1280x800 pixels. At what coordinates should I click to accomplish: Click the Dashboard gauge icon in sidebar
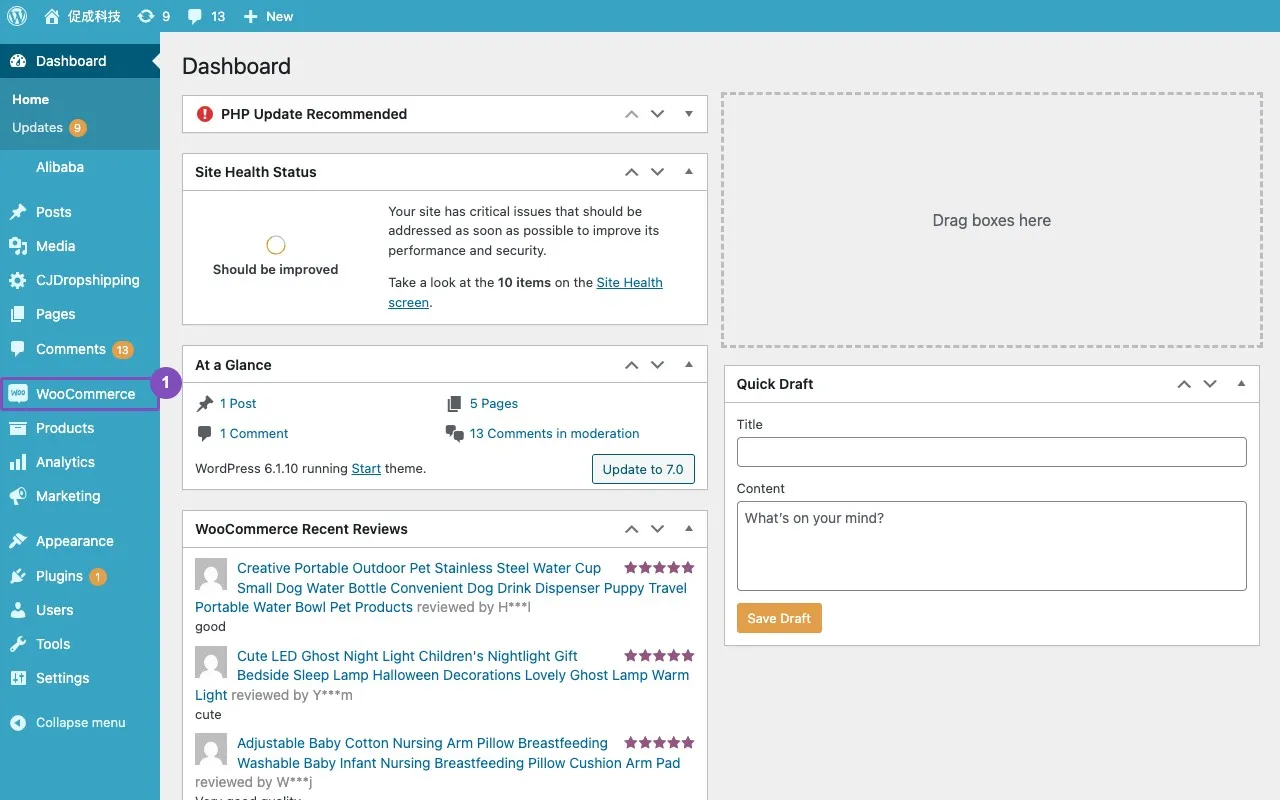click(x=18, y=61)
